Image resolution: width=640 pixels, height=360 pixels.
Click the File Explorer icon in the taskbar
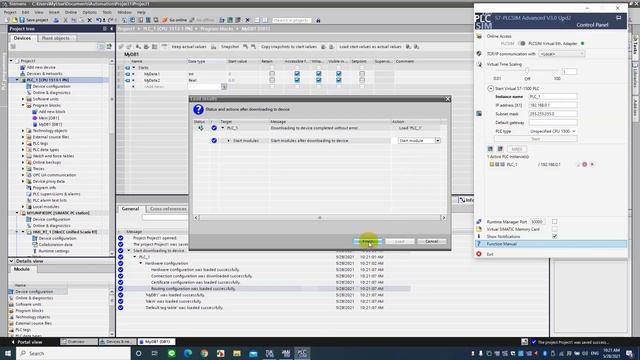click(x=237, y=353)
